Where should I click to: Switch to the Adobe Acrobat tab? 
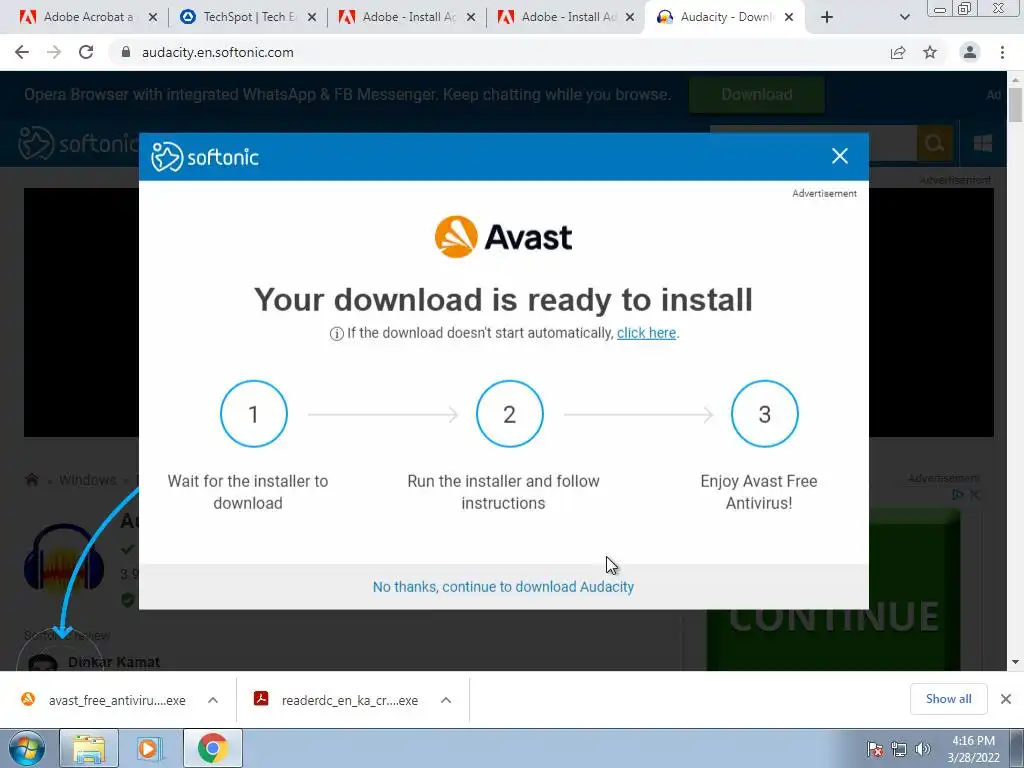click(87, 17)
